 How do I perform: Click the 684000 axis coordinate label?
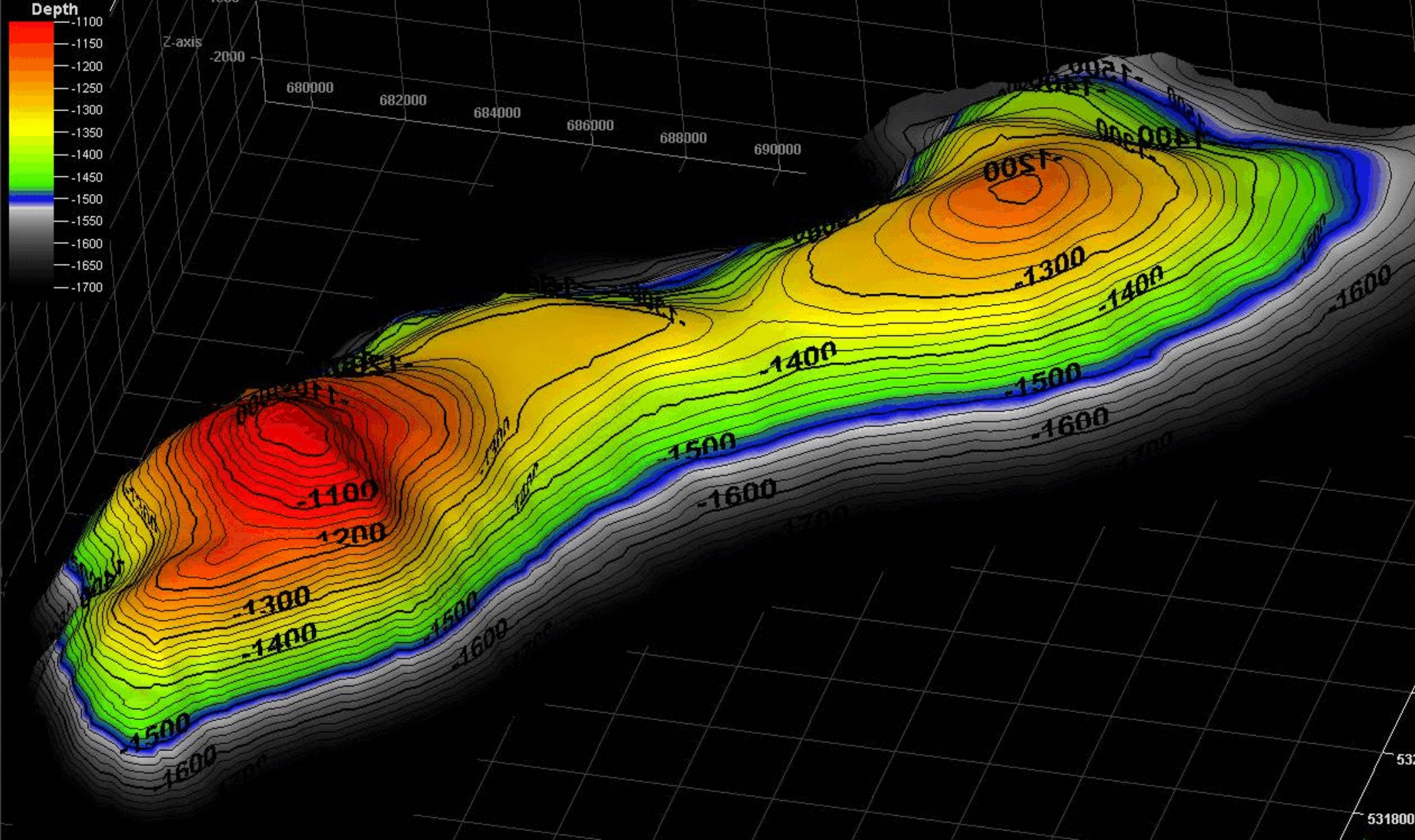pyautogui.click(x=497, y=113)
